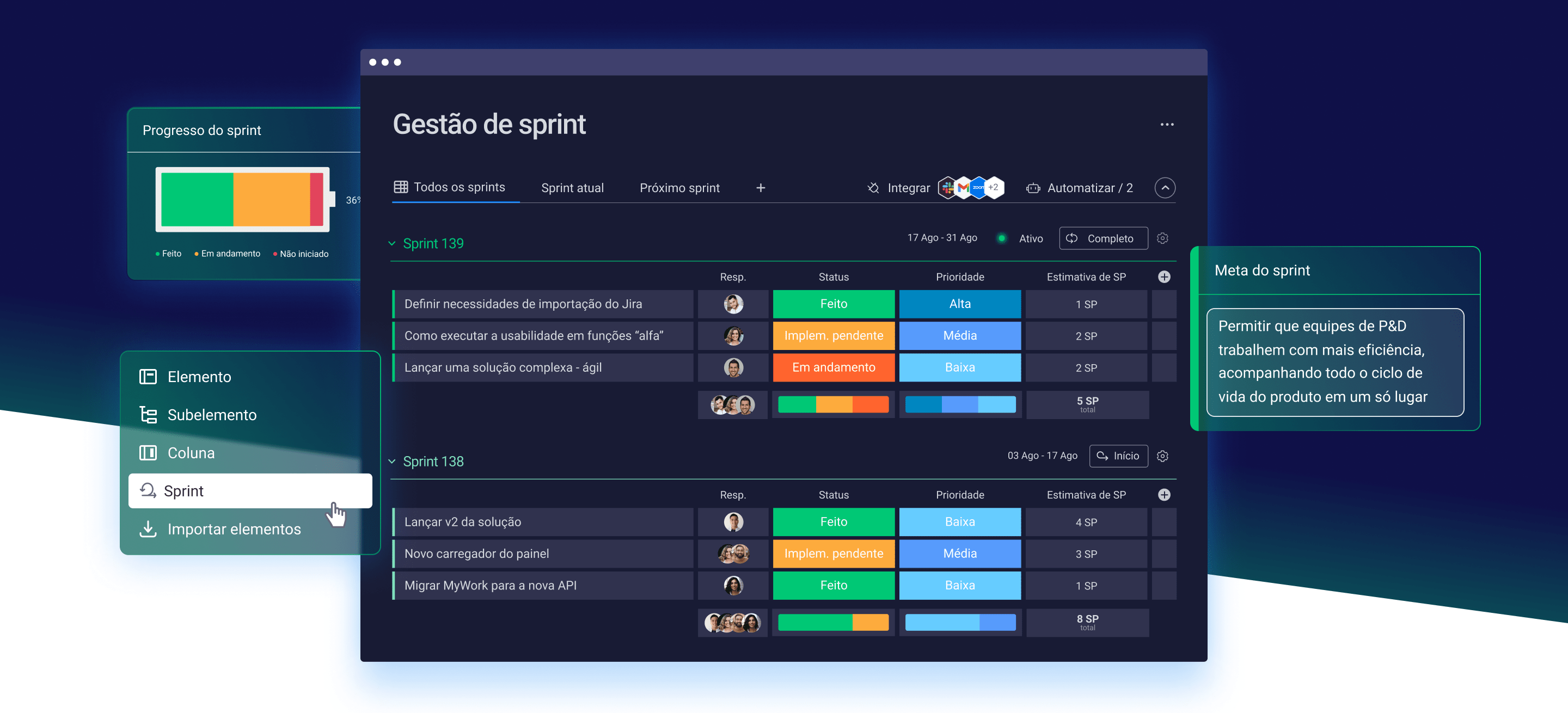This screenshot has width=1568, height=713.
Task: Click the Meta do sprint text box
Action: [x=1335, y=362]
